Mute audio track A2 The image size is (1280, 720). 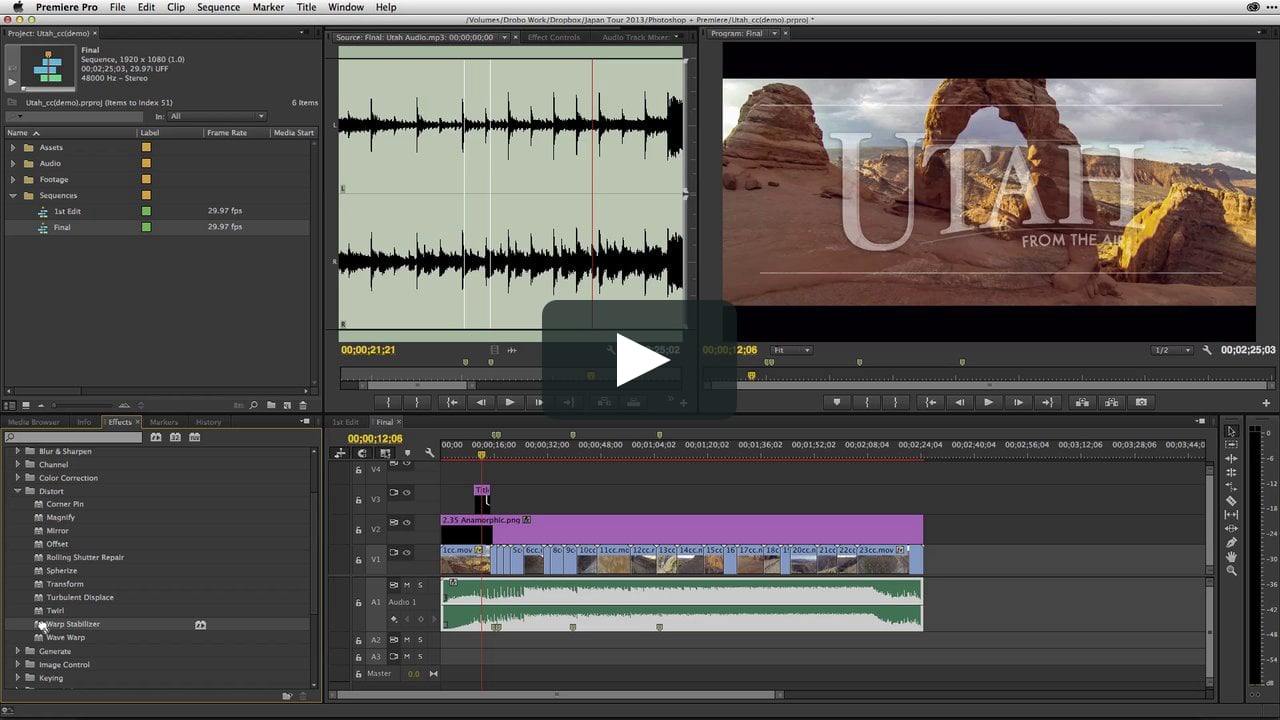tap(406, 640)
